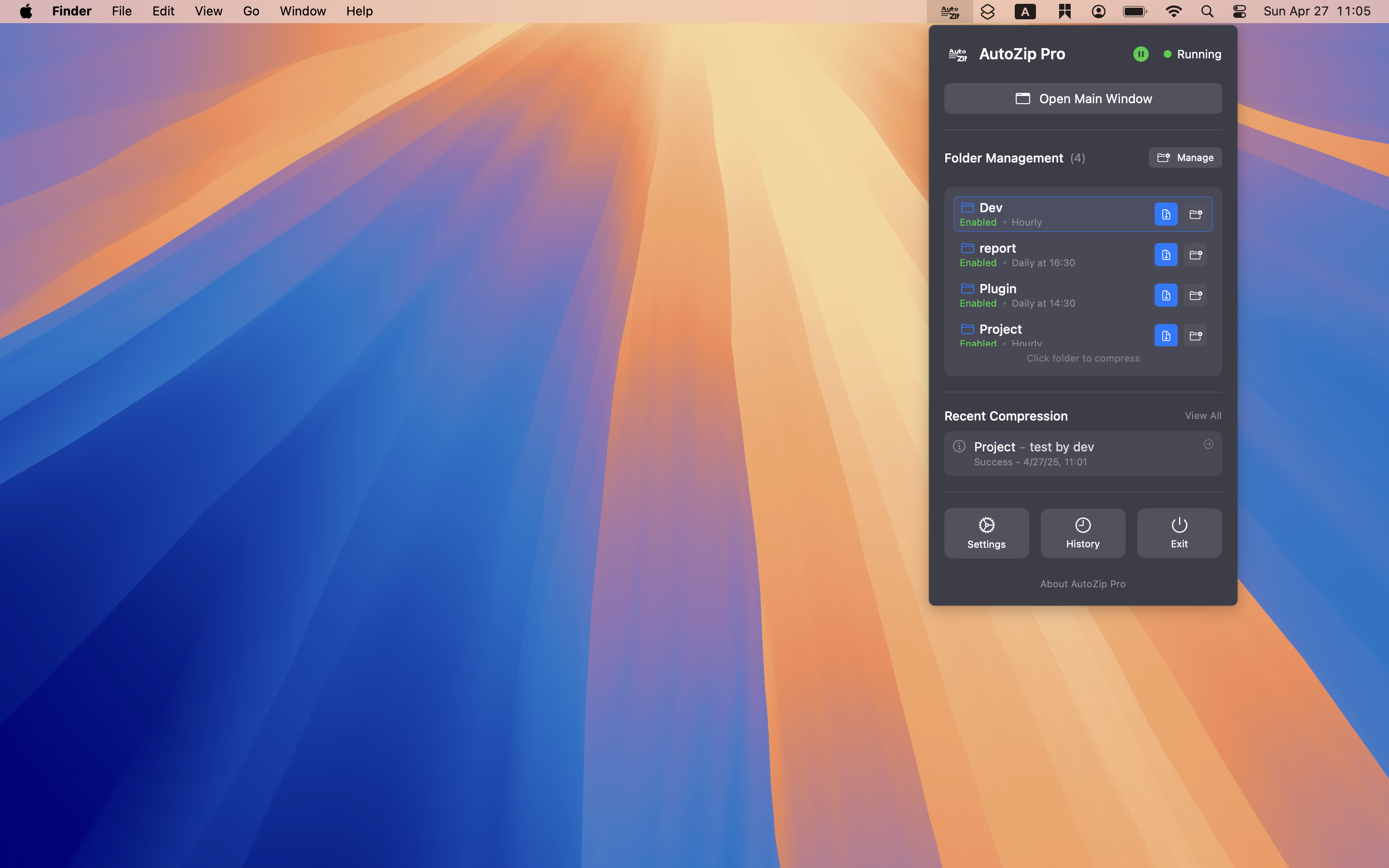The image size is (1389, 868).
Task: Click View All recent compressions
Action: tap(1202, 416)
